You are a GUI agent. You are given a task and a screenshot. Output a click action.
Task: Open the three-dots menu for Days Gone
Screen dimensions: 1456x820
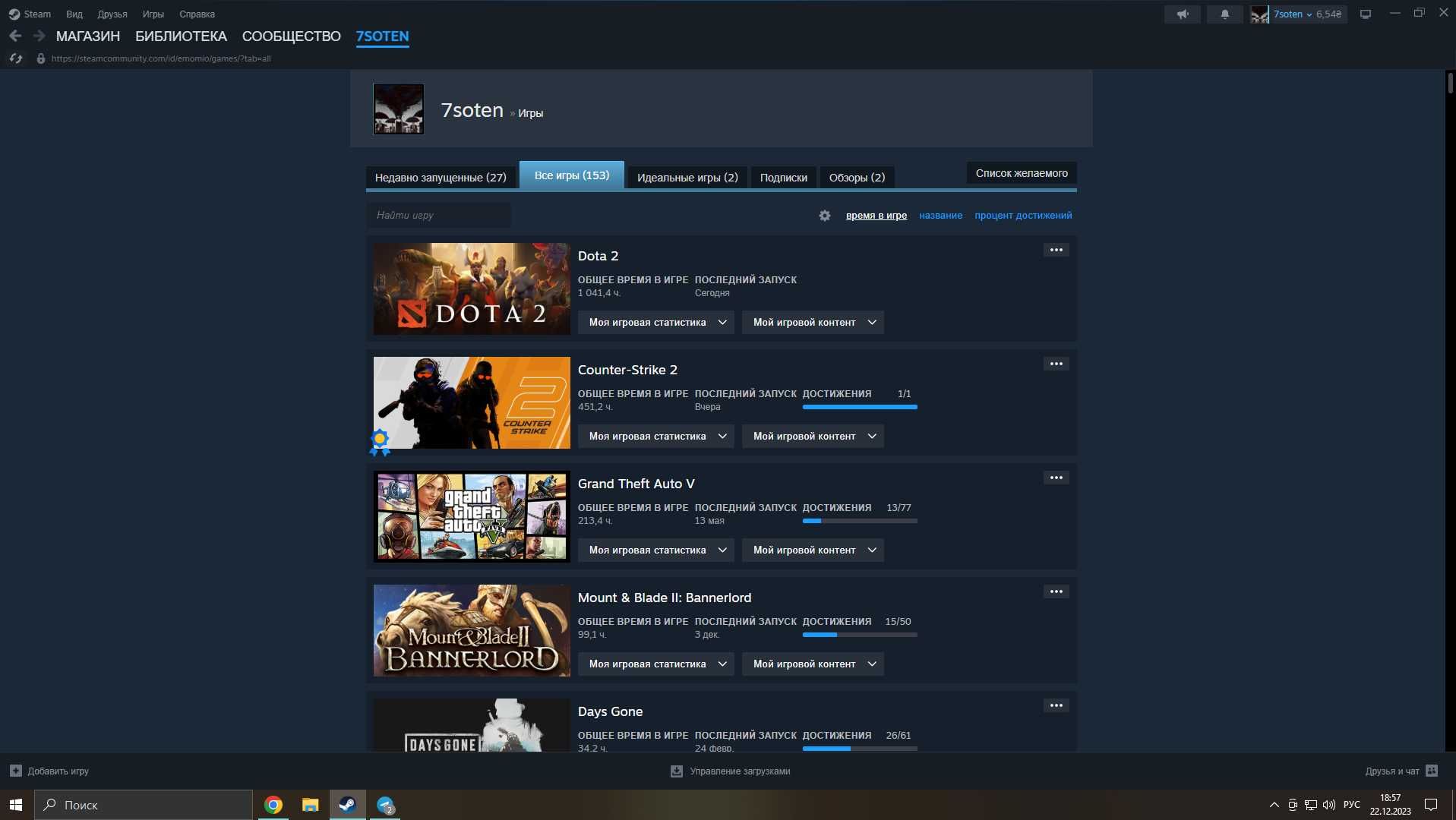[x=1056, y=705]
